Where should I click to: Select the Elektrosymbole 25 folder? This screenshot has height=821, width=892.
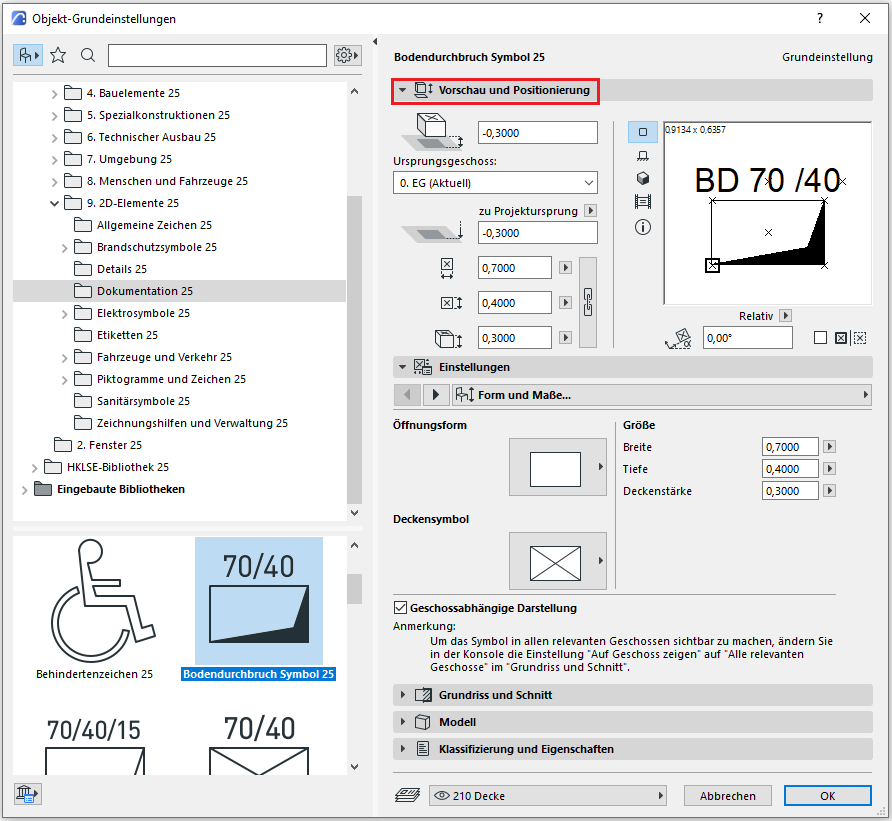143,313
